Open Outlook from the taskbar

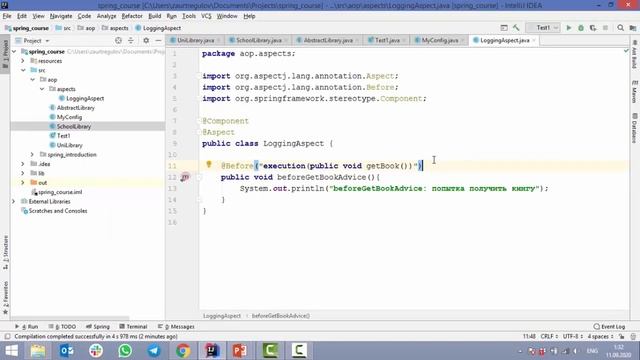67,351
